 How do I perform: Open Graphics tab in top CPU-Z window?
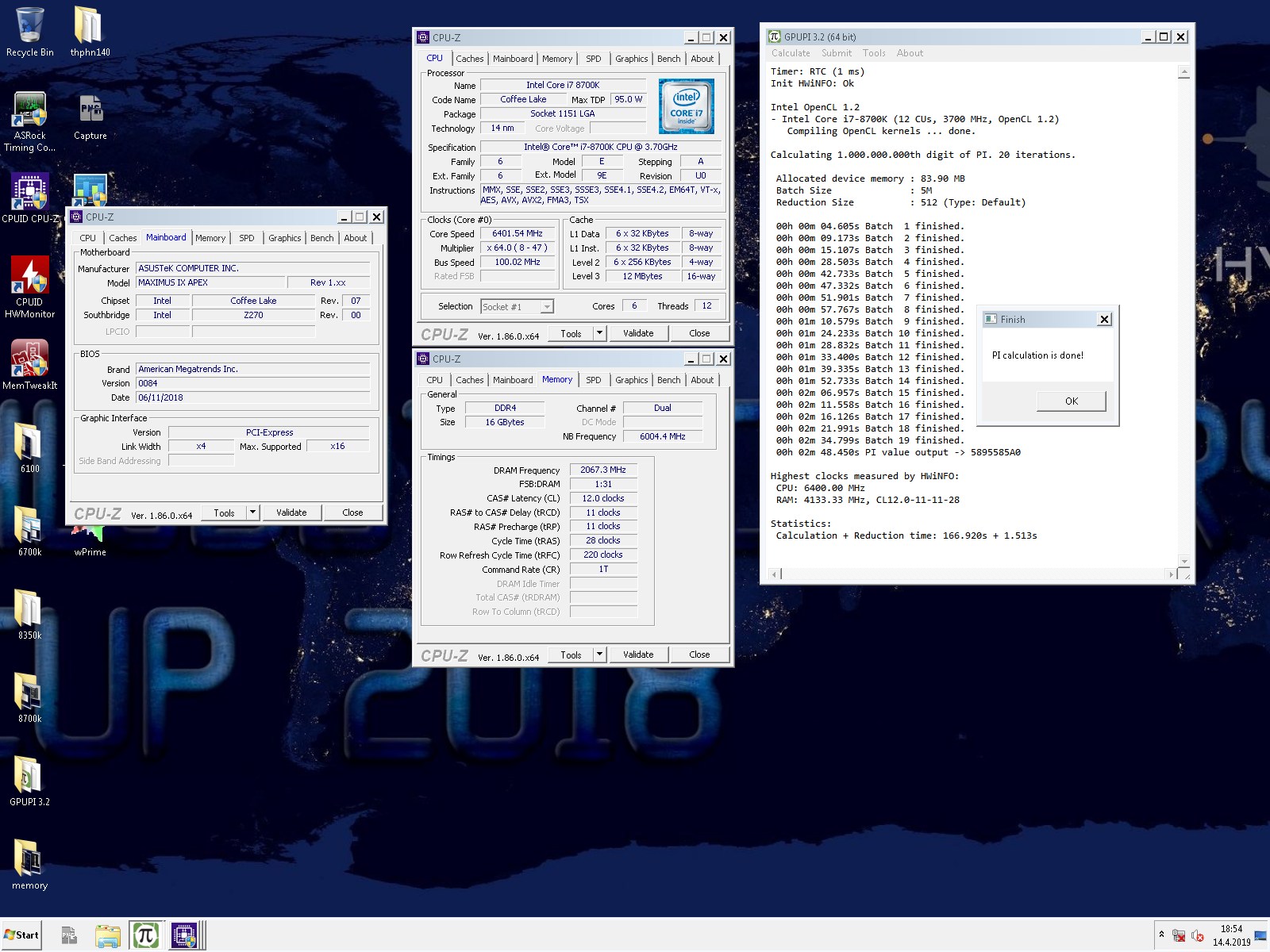coord(631,59)
